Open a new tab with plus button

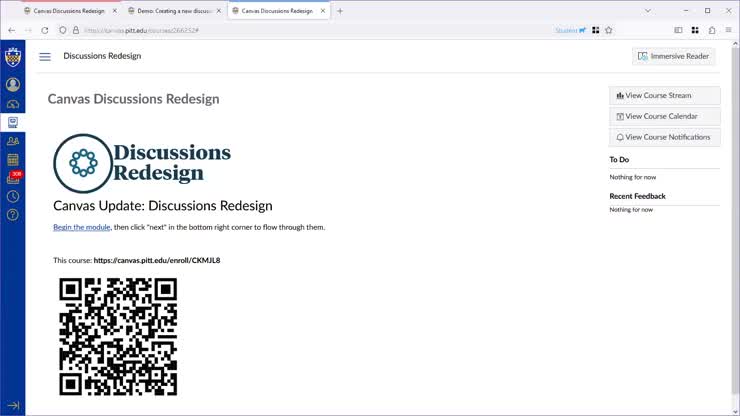(340, 11)
